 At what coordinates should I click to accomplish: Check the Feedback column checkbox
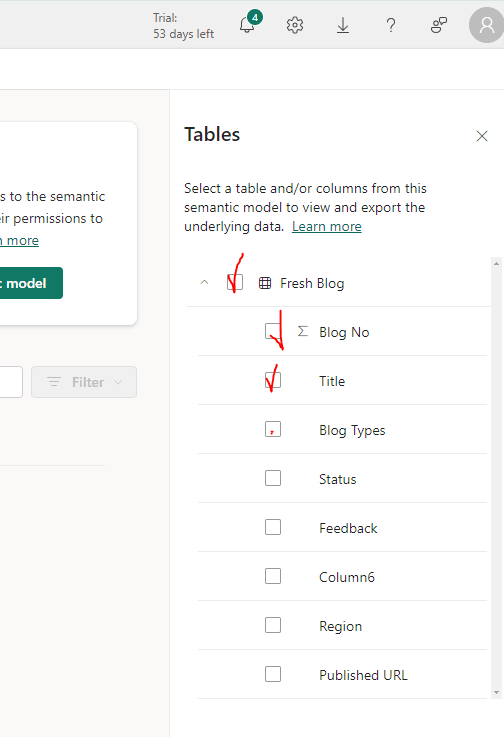pos(273,527)
